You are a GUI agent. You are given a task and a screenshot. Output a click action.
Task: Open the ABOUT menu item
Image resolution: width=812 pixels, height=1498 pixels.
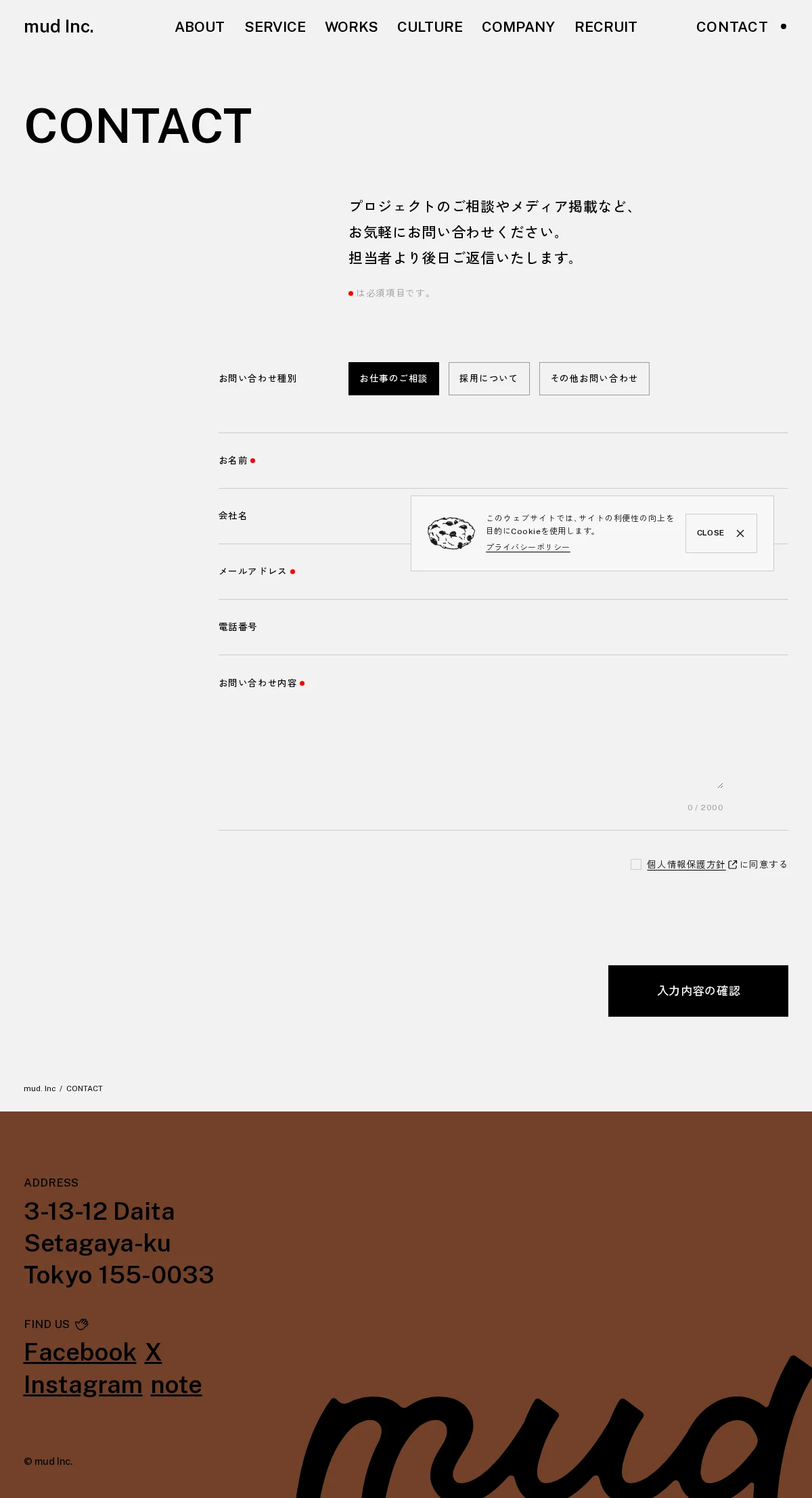coord(200,27)
